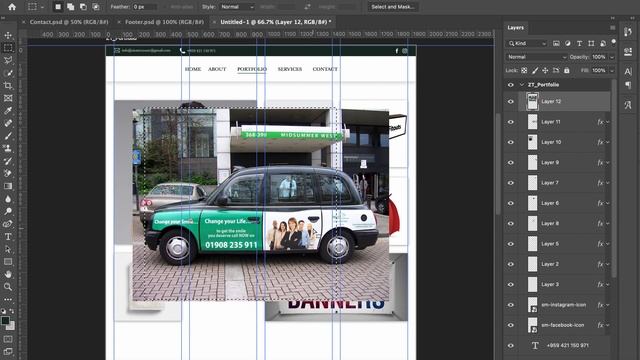Filter layers by adjustment type
640x360 pixels.
(x=568, y=43)
